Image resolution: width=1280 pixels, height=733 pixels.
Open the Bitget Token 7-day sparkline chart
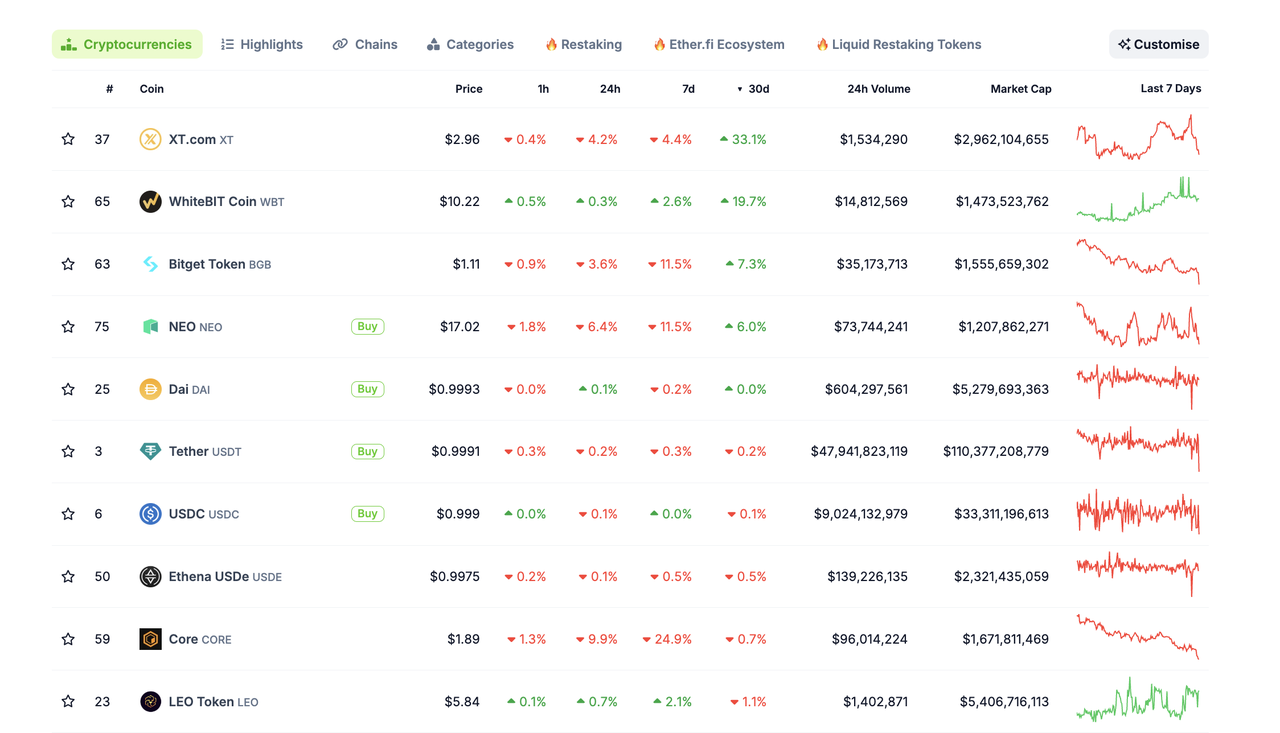pyautogui.click(x=1138, y=264)
